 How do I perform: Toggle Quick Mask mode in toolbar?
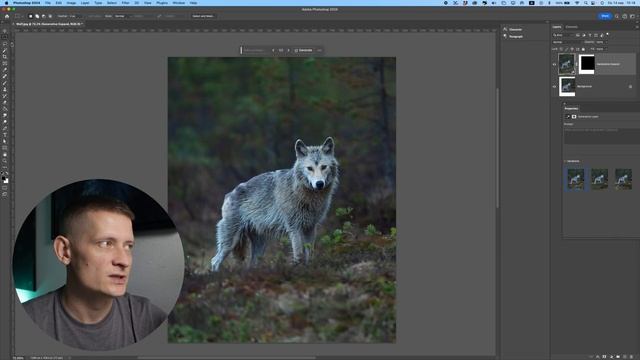pos(5,188)
